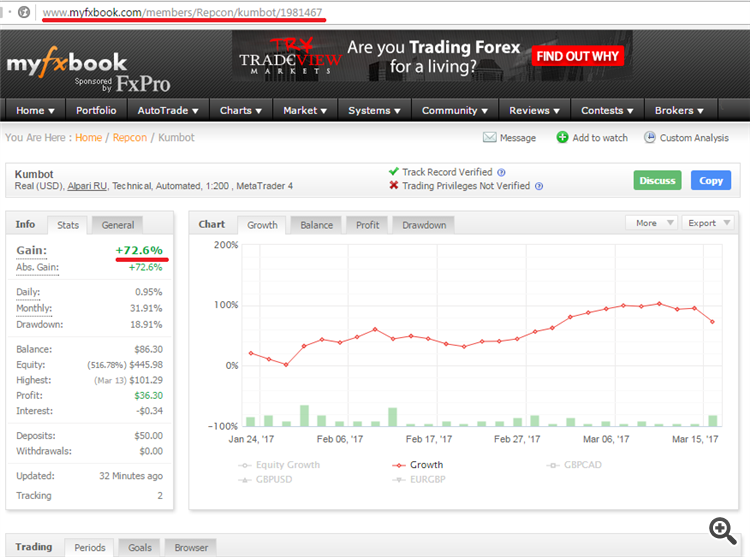
Task: Click the Deposits value $50.00
Action: pos(148,436)
